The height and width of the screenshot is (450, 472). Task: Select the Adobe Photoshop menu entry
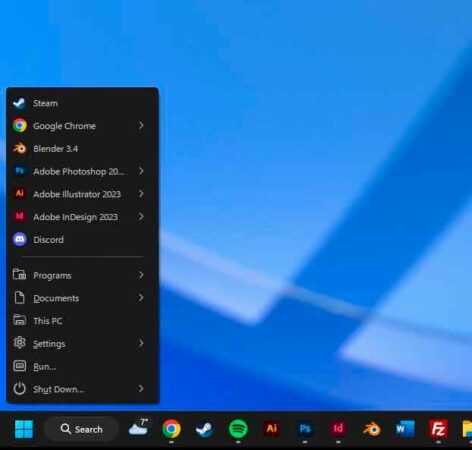point(82,171)
